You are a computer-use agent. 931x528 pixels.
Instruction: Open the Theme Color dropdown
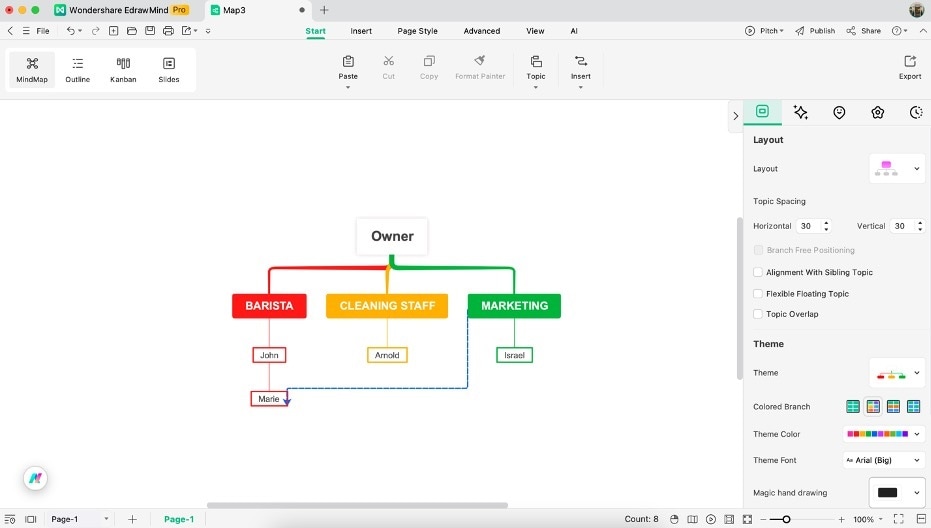[884, 434]
